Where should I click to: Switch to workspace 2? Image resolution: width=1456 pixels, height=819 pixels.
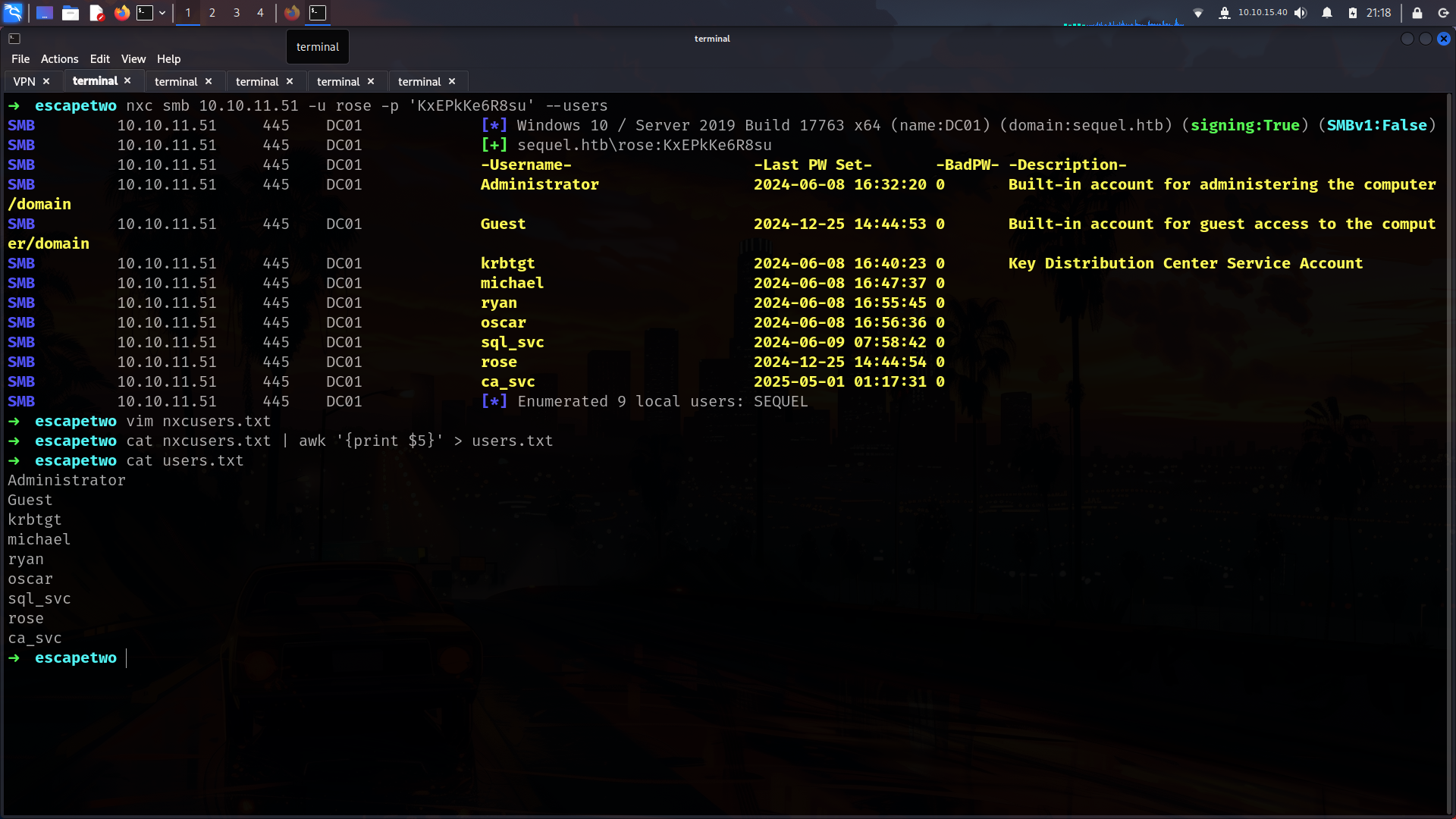click(212, 12)
